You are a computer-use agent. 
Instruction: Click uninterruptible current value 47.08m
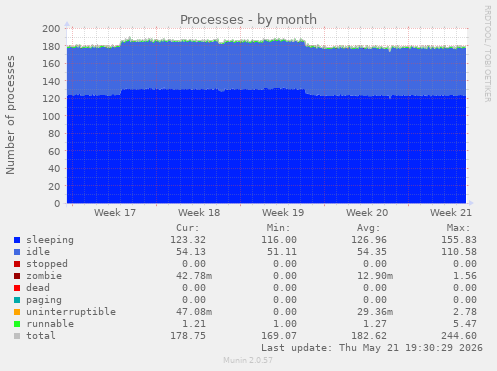[194, 312]
